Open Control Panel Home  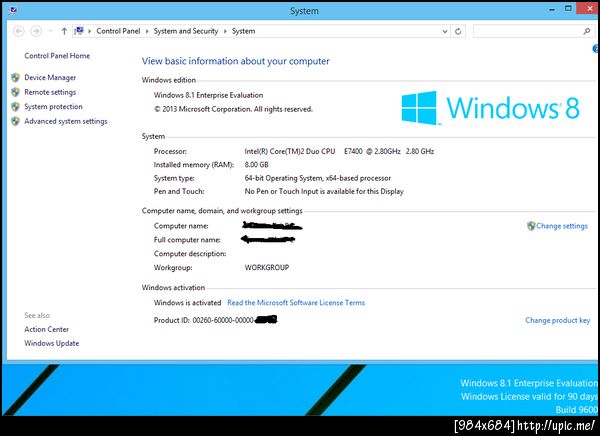[57, 56]
